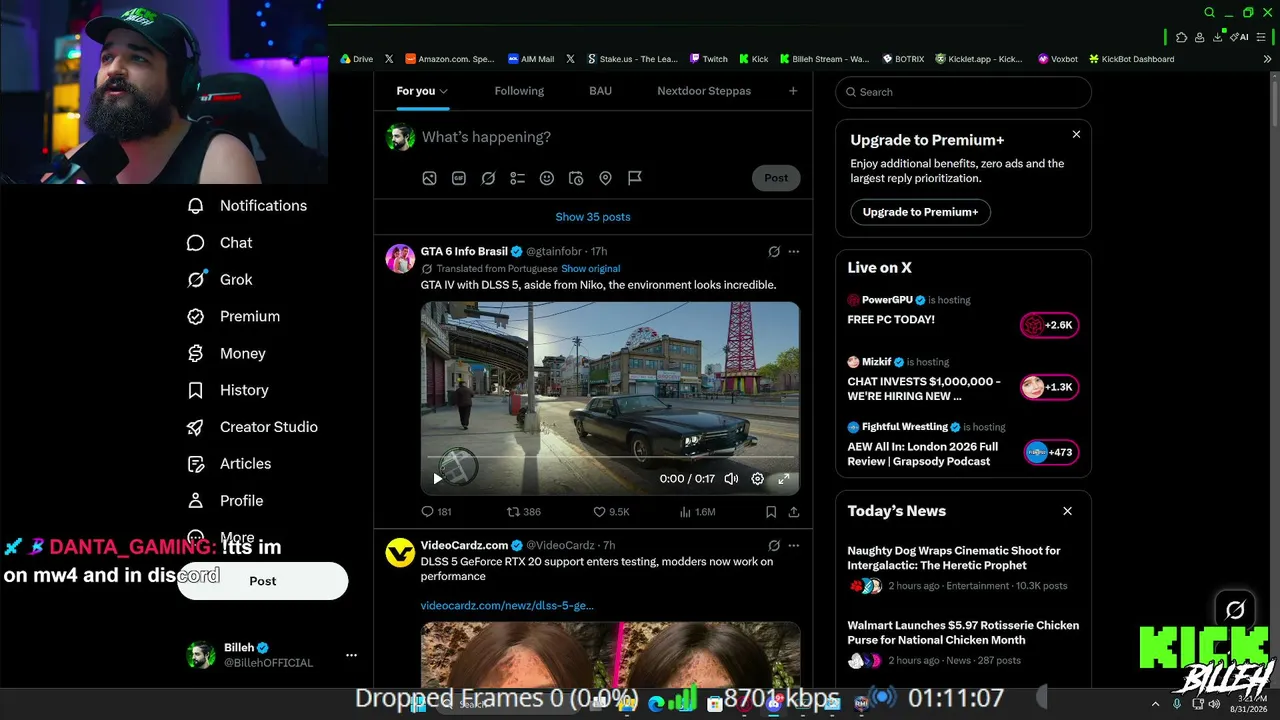Screen dimensions: 1280x720
Task: Click the composer Post button
Action: tap(776, 178)
